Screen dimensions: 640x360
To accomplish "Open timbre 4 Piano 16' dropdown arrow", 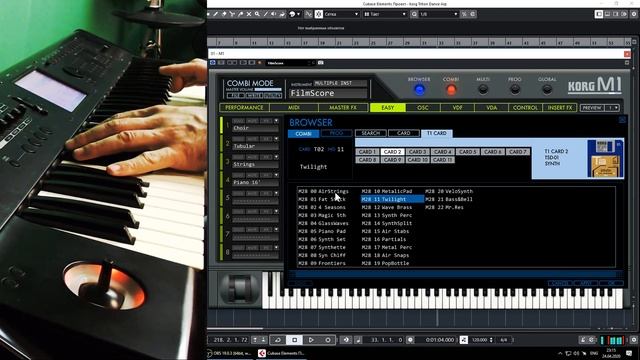I will [276, 175].
